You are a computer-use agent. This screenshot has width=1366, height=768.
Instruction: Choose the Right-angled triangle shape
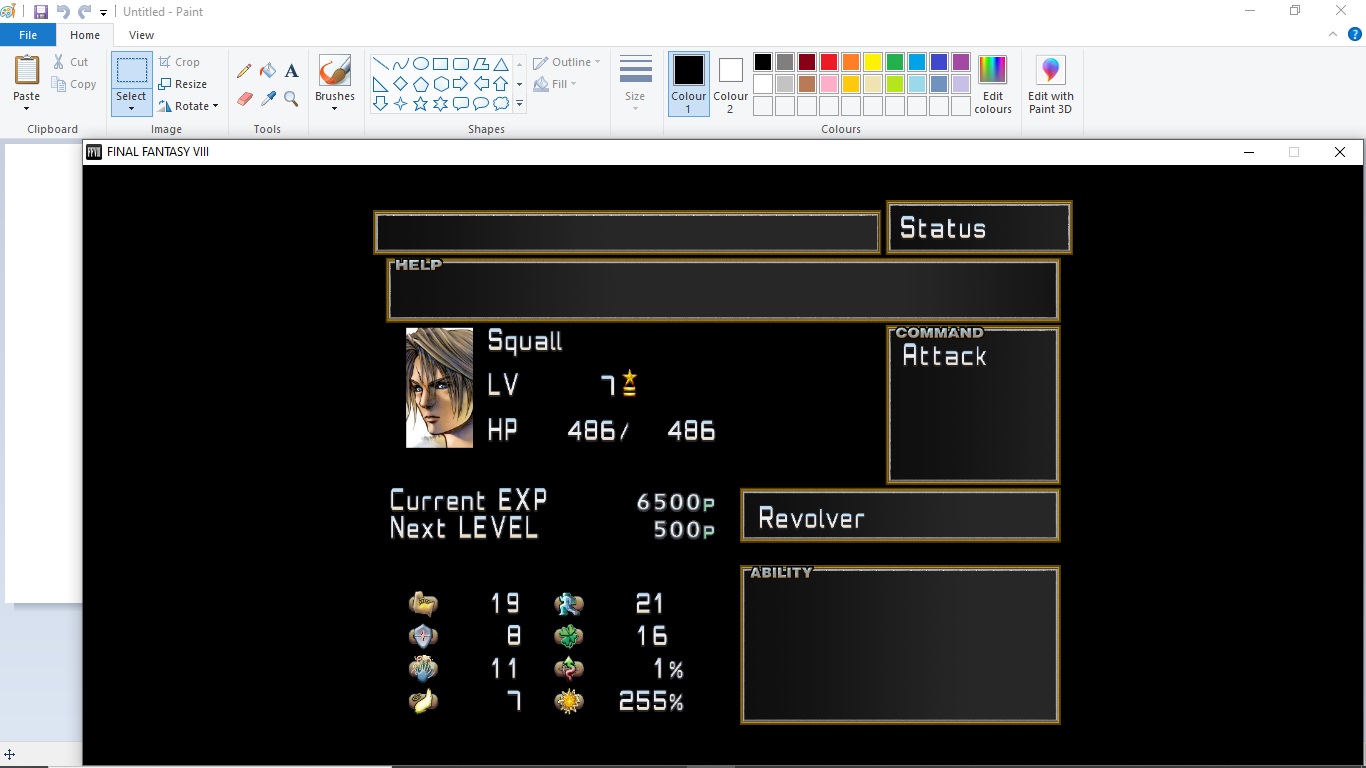381,84
